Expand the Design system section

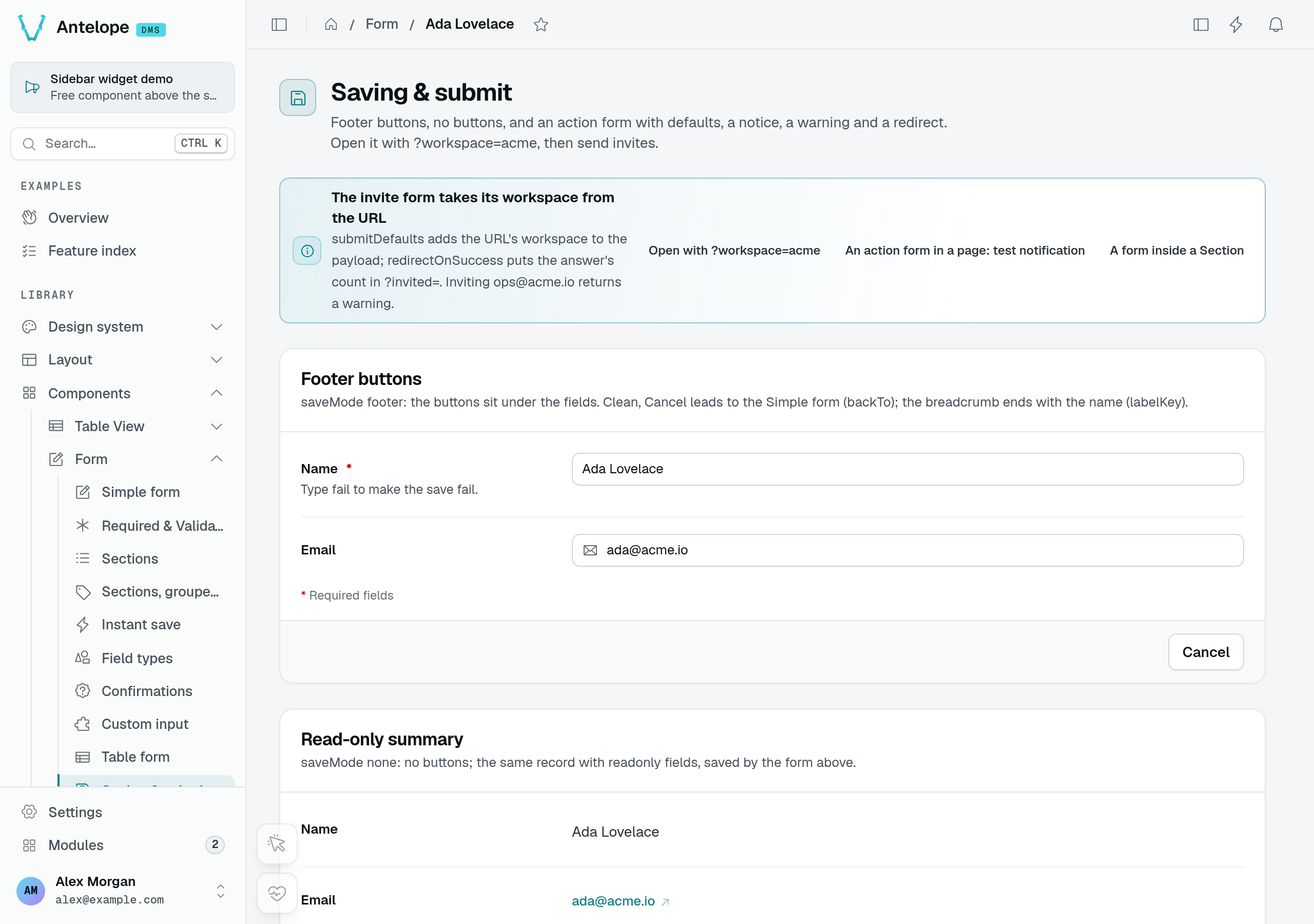pos(123,327)
